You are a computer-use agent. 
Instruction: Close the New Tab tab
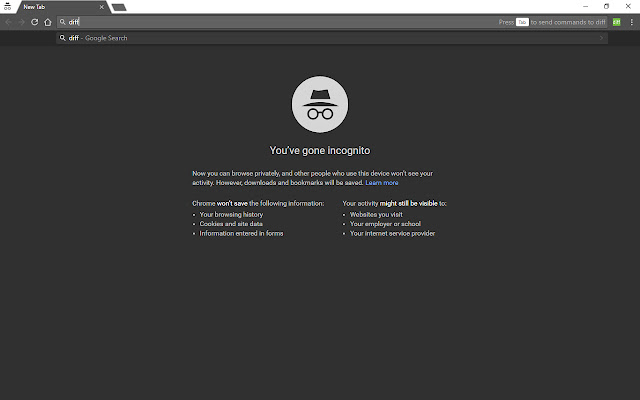(102, 7)
